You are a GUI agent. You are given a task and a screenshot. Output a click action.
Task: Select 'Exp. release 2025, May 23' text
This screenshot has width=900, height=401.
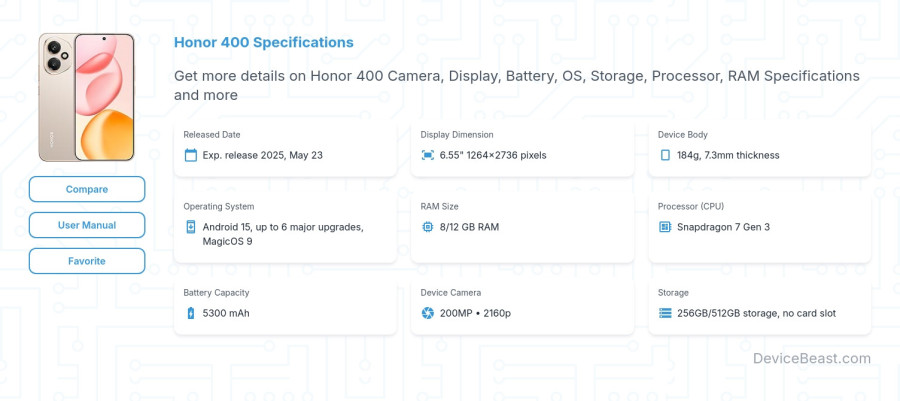click(x=262, y=155)
